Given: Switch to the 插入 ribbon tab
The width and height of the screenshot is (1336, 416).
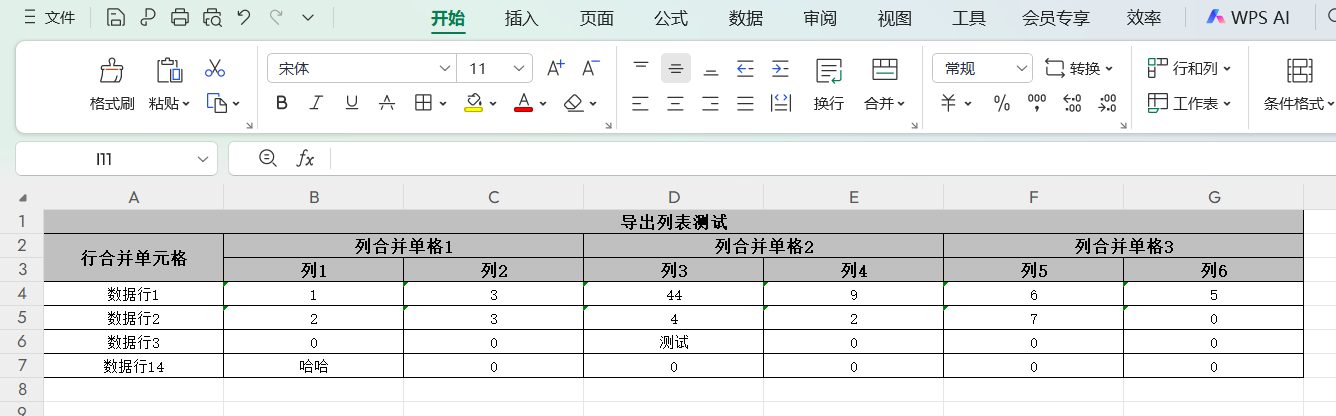Looking at the screenshot, I should coord(521,18).
